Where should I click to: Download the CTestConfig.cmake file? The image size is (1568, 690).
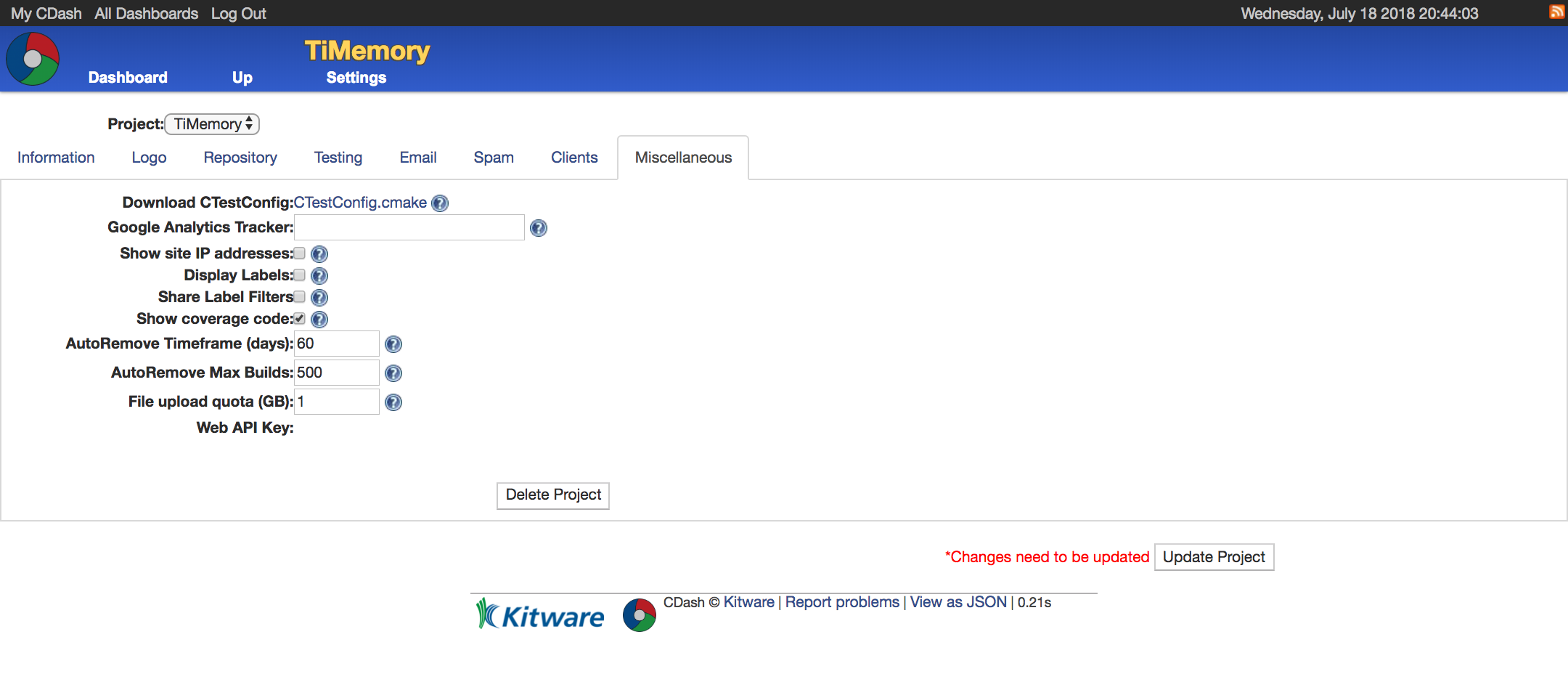360,203
